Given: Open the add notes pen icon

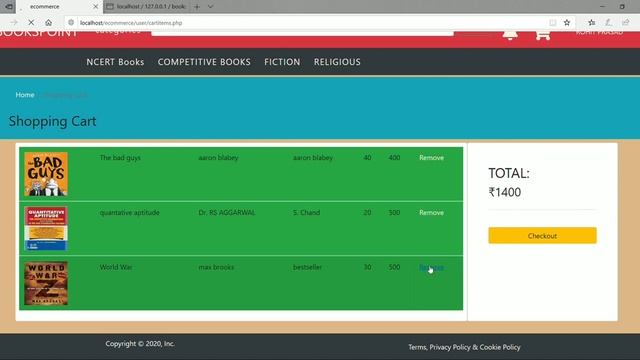Looking at the screenshot, I should tap(609, 23).
